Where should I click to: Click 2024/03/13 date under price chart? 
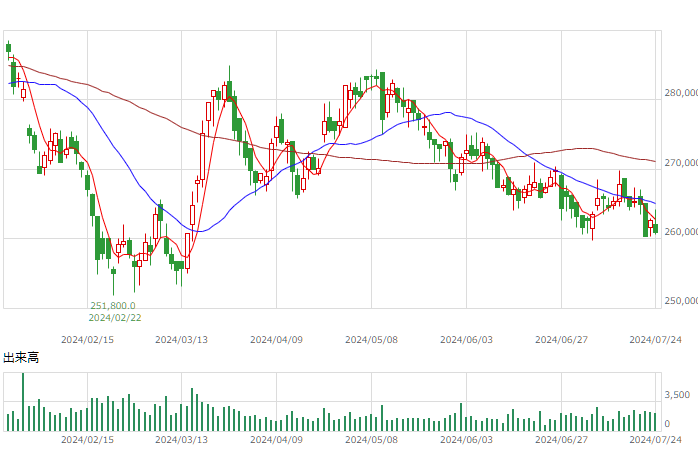[x=181, y=340]
